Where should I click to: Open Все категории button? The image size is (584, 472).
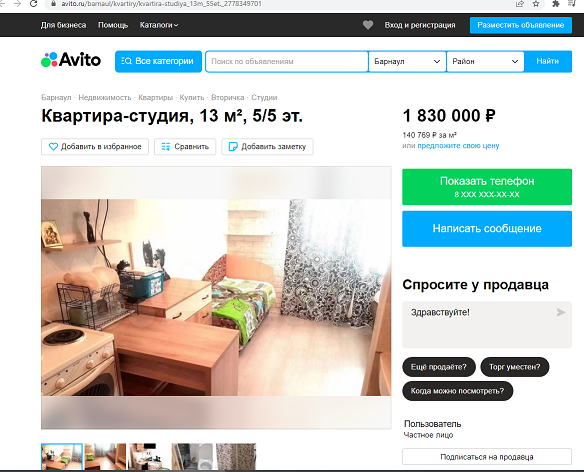(x=158, y=61)
